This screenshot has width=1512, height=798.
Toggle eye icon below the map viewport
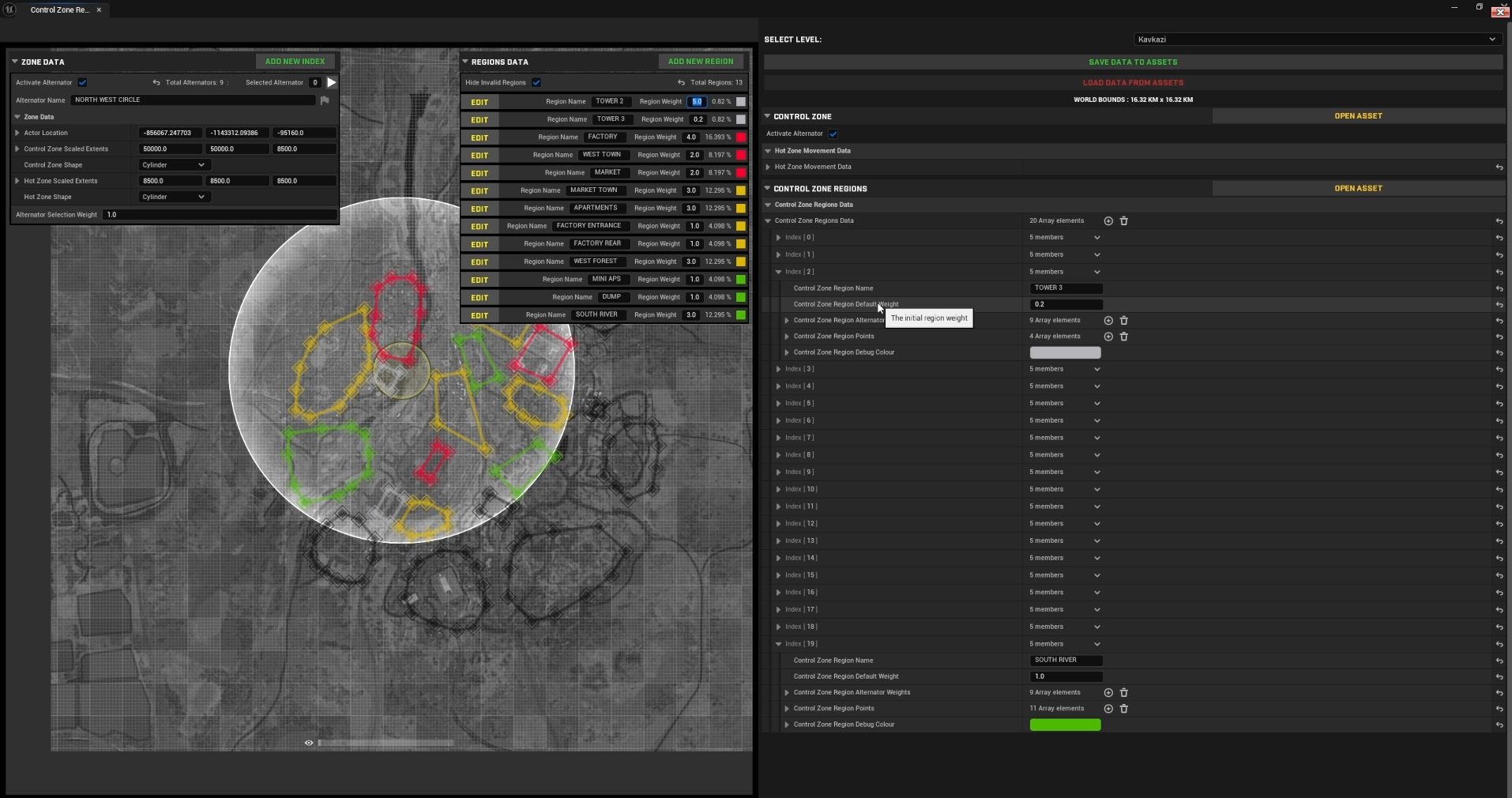(x=309, y=743)
